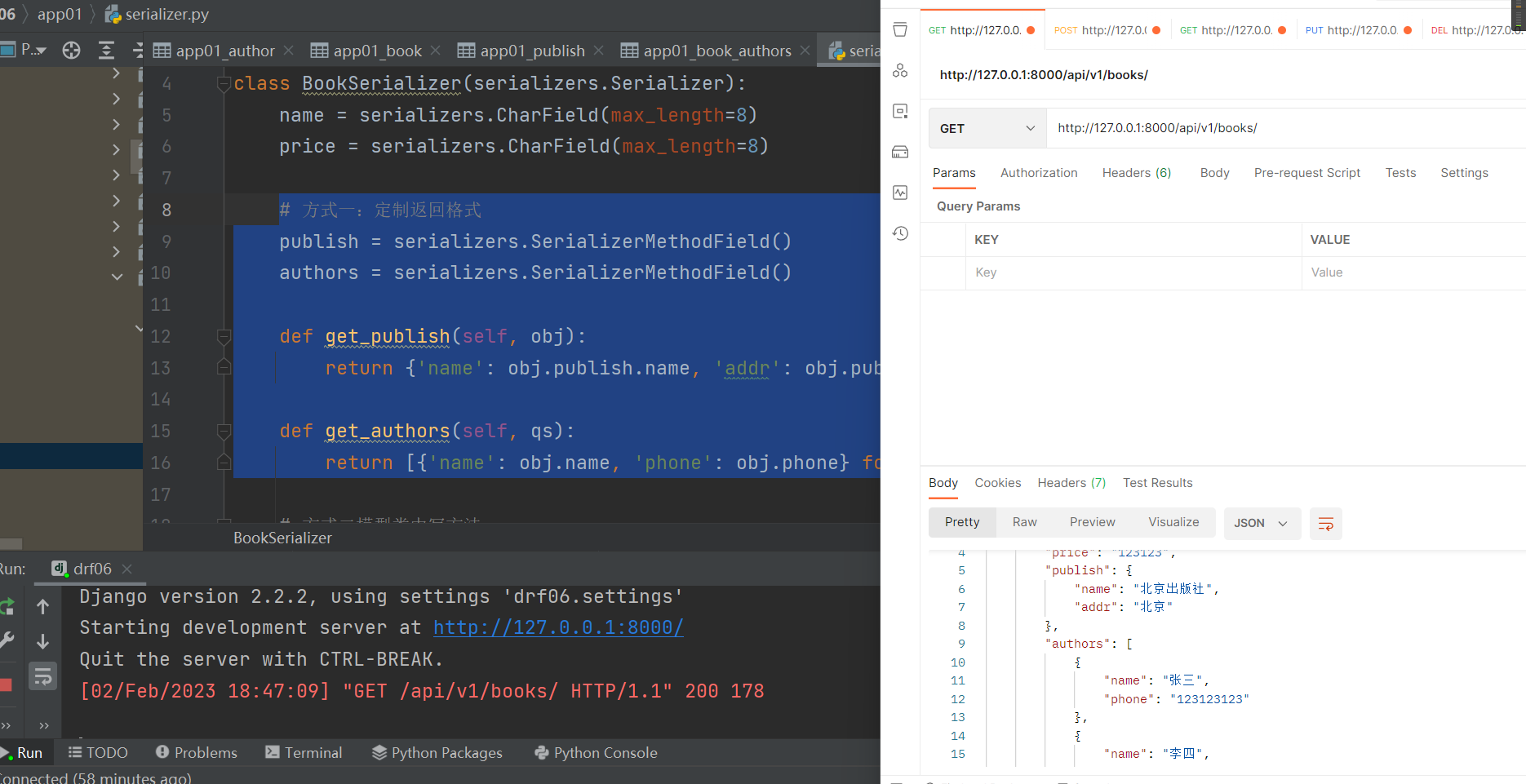Image resolution: width=1526 pixels, height=784 pixels.
Task: Click the down arrow in Run console
Action: pos(43,641)
